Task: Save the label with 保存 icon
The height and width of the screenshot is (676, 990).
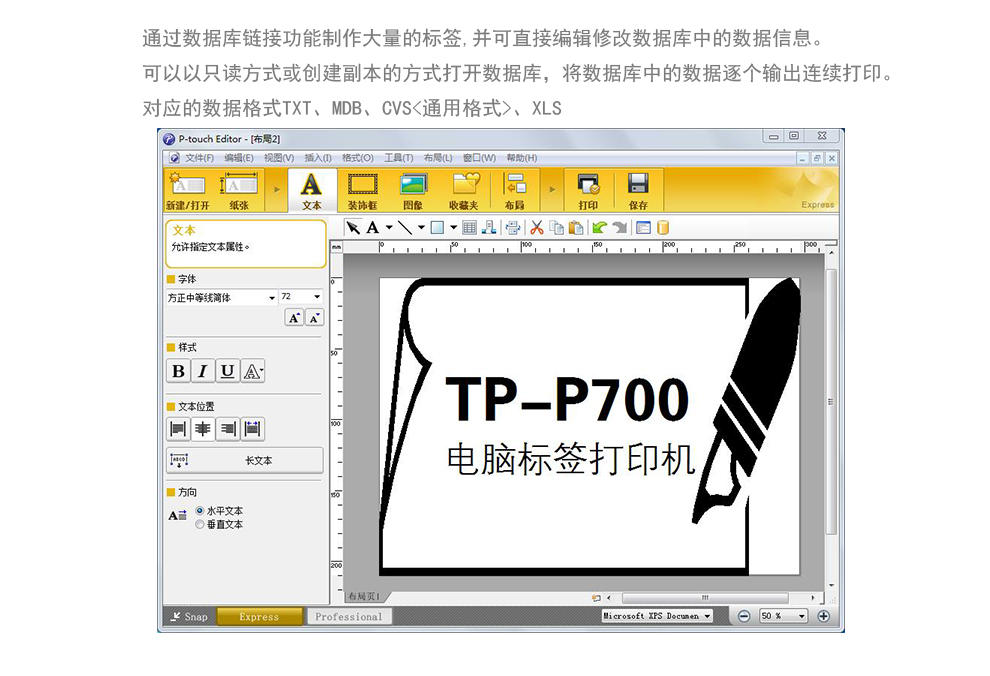Action: 638,189
